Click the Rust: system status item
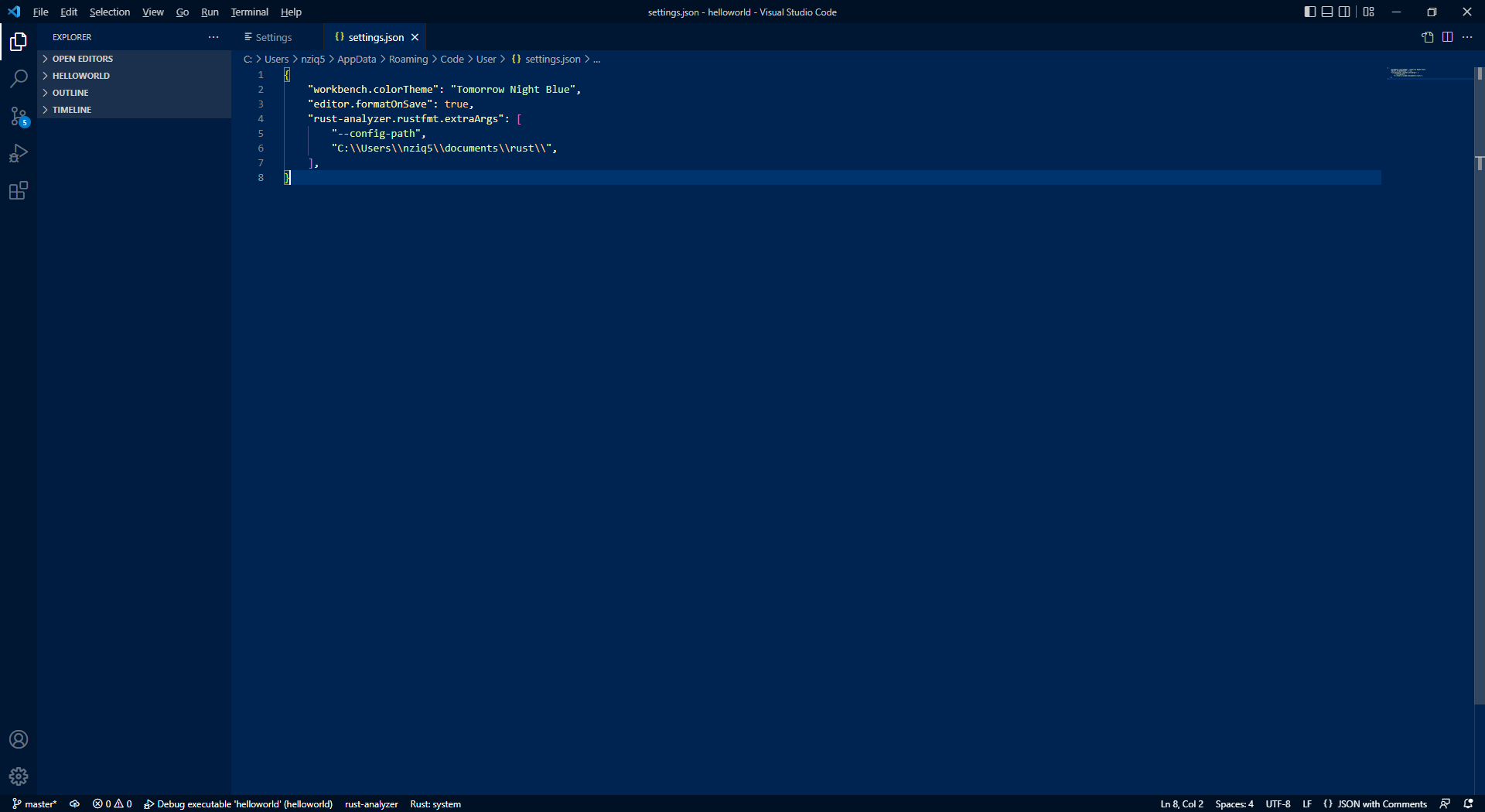1485x812 pixels. click(435, 804)
